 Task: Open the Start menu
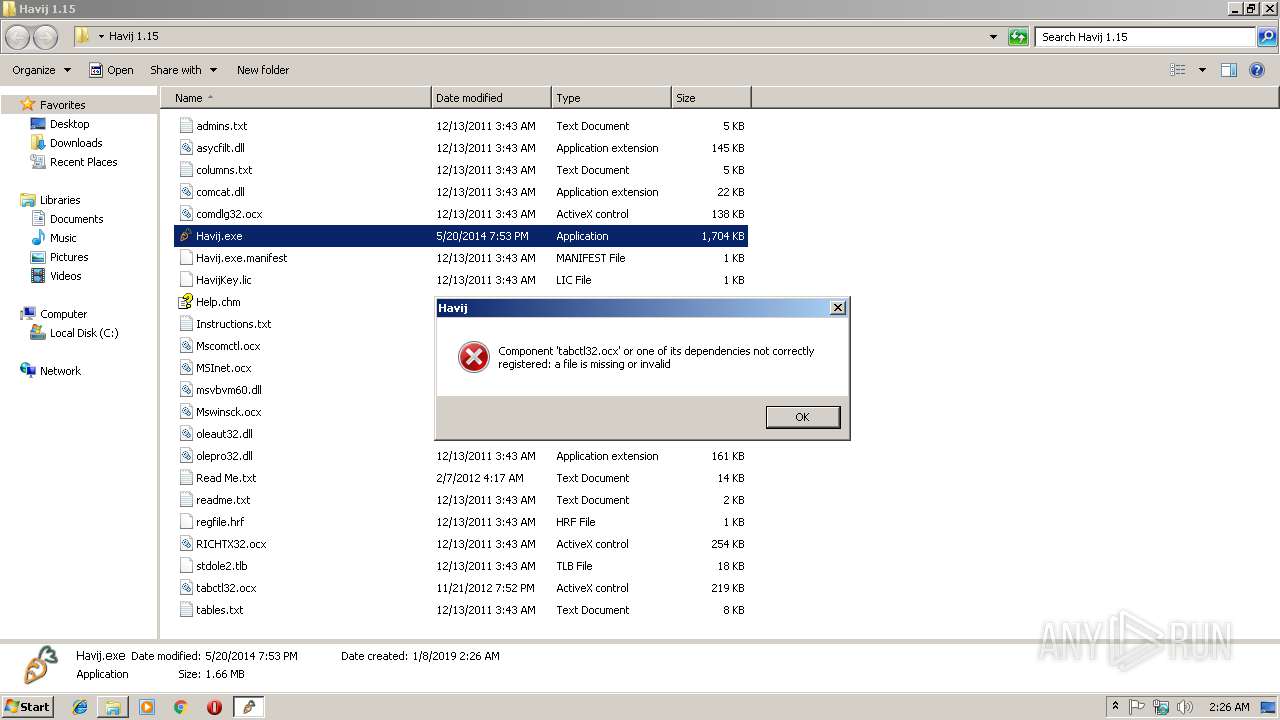[27, 707]
